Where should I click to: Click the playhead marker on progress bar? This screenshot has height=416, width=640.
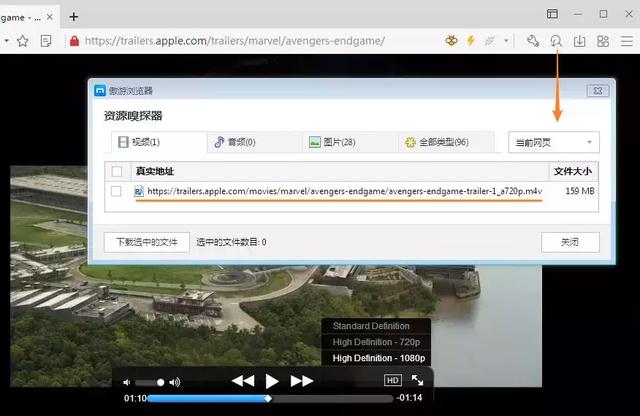click(x=268, y=398)
